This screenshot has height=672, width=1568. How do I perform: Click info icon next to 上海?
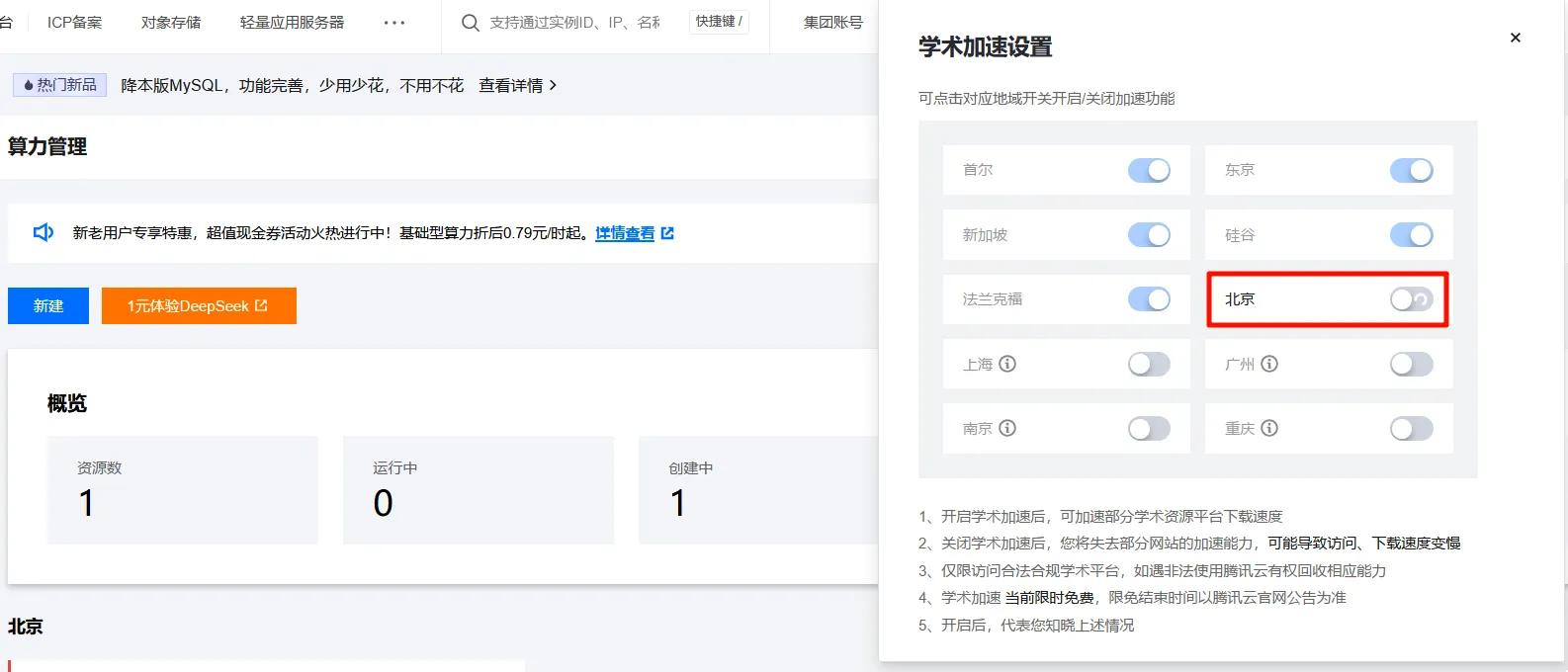pos(1007,364)
